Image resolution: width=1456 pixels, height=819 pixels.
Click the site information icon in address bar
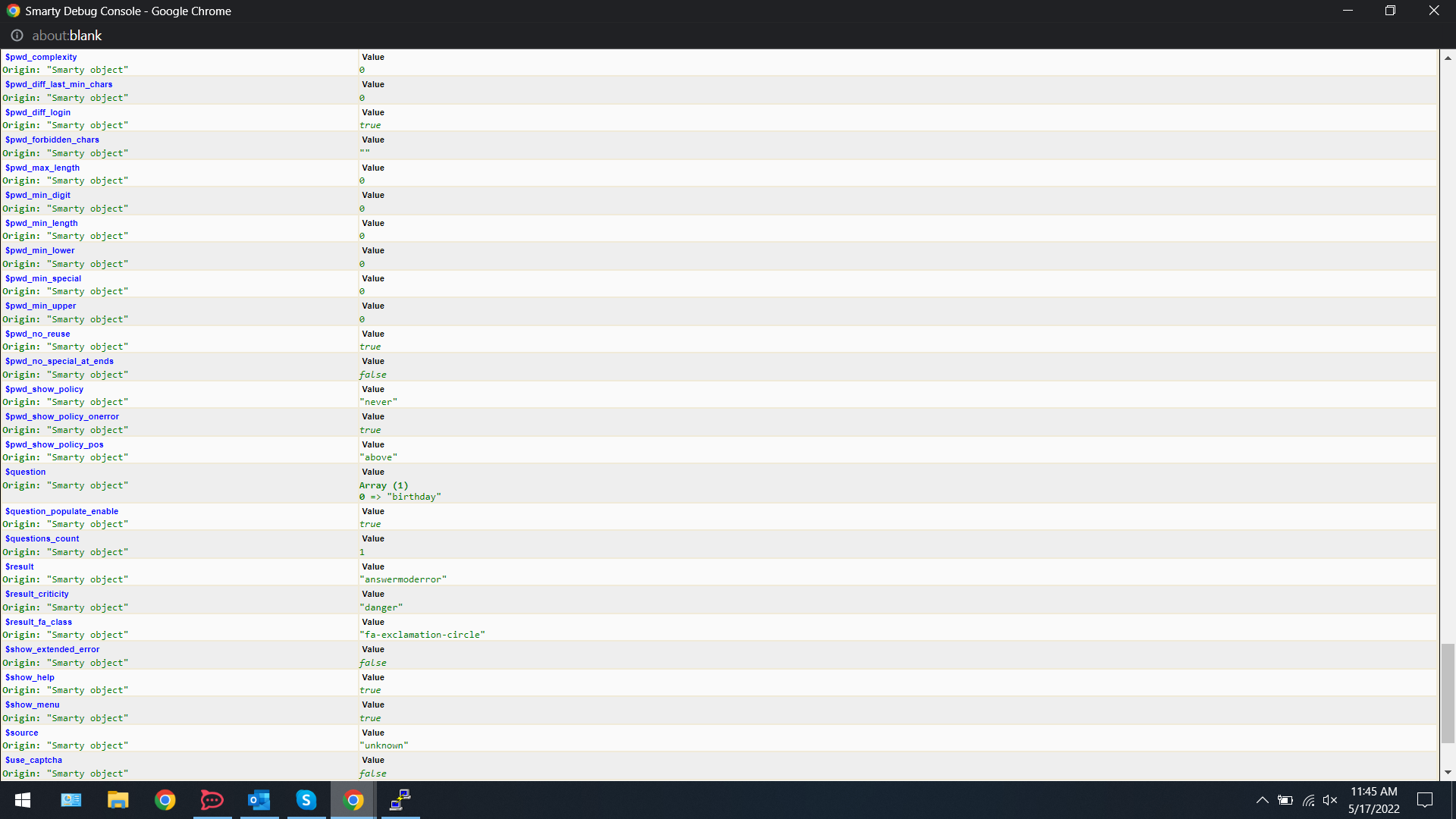[x=17, y=36]
